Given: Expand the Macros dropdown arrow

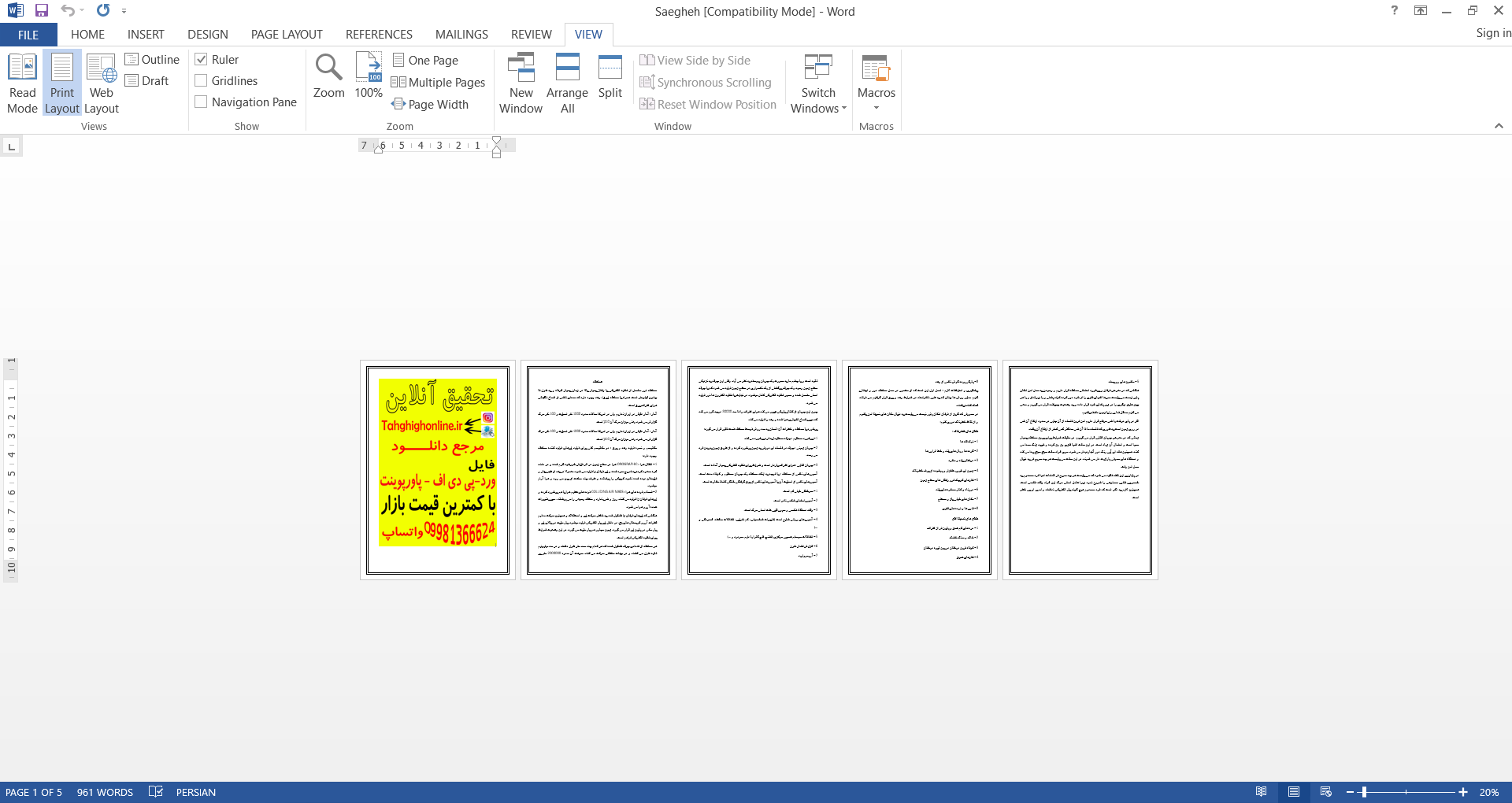Looking at the screenshot, I should tap(876, 108).
